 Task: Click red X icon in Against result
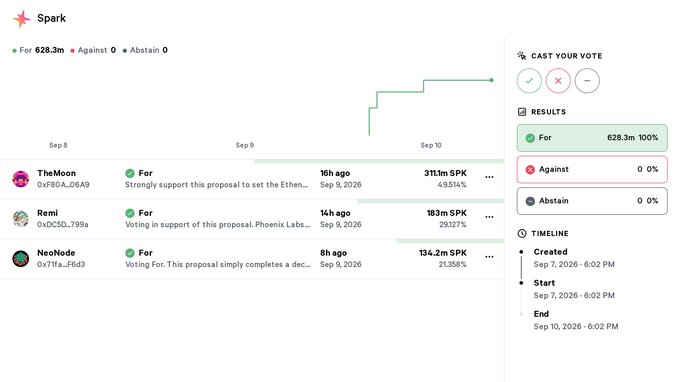point(530,170)
